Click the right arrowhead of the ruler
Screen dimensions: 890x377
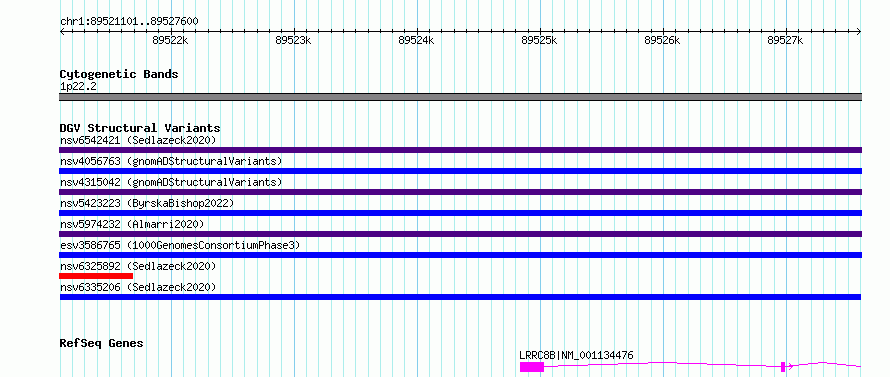click(859, 32)
